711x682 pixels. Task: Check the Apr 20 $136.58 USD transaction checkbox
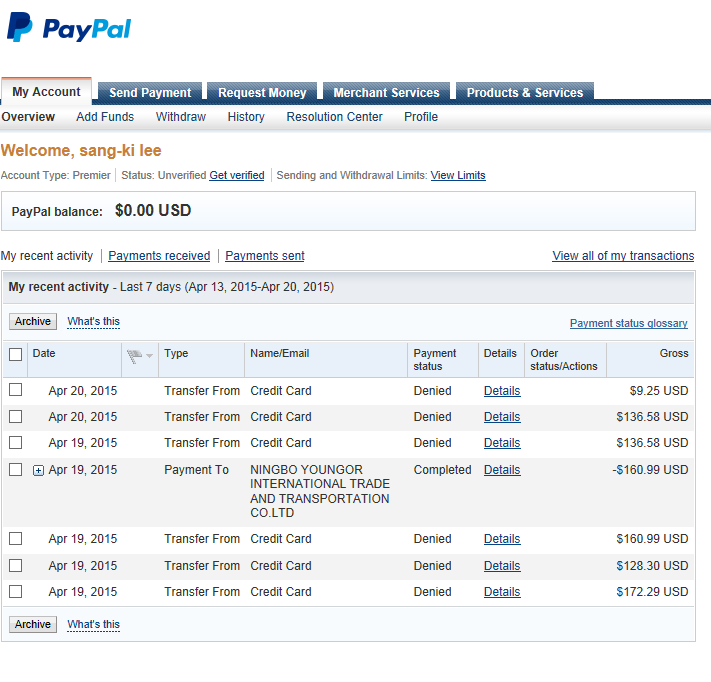pyautogui.click(x=15, y=416)
